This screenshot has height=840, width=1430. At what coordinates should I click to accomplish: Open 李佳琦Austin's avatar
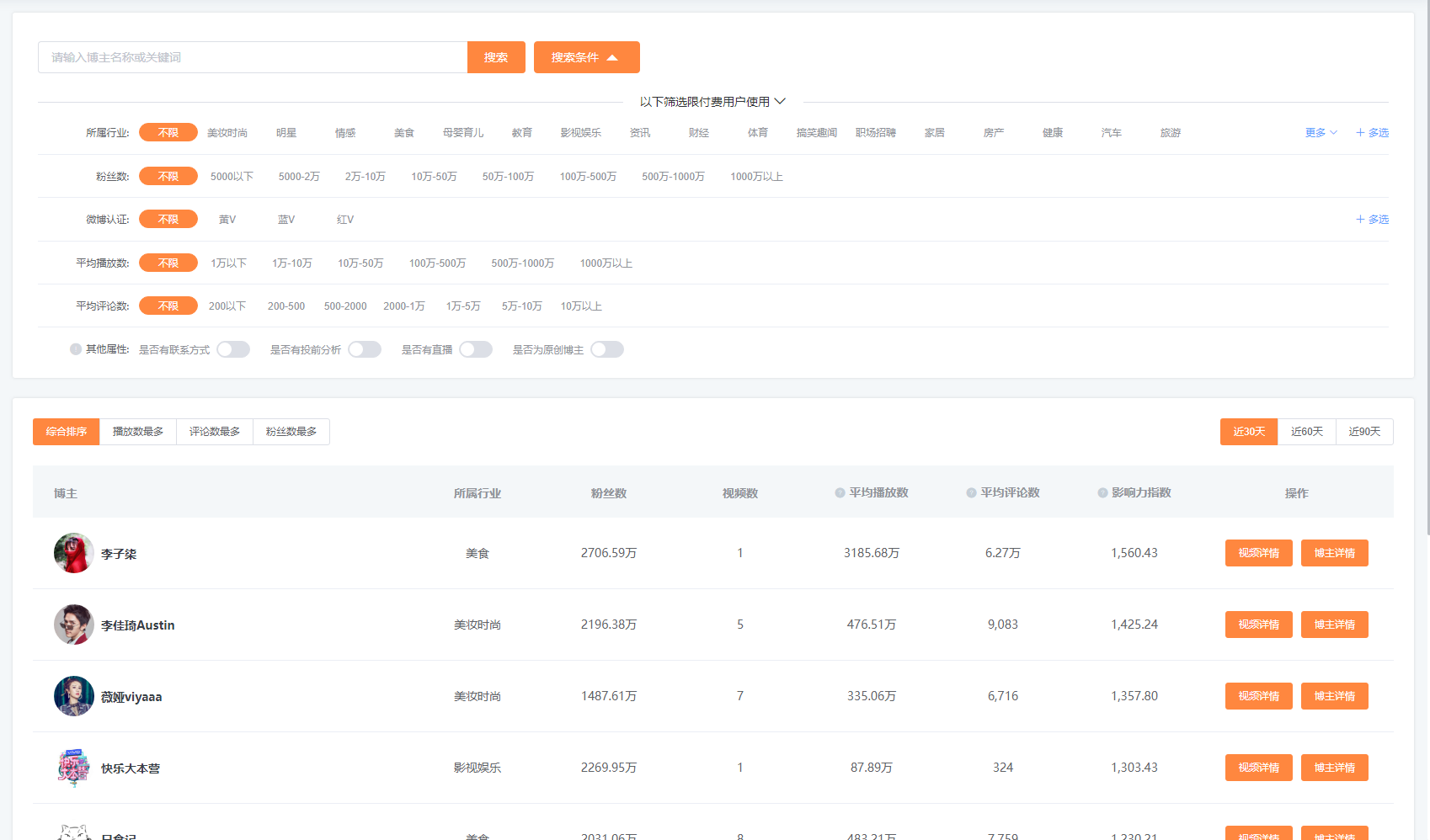74,625
